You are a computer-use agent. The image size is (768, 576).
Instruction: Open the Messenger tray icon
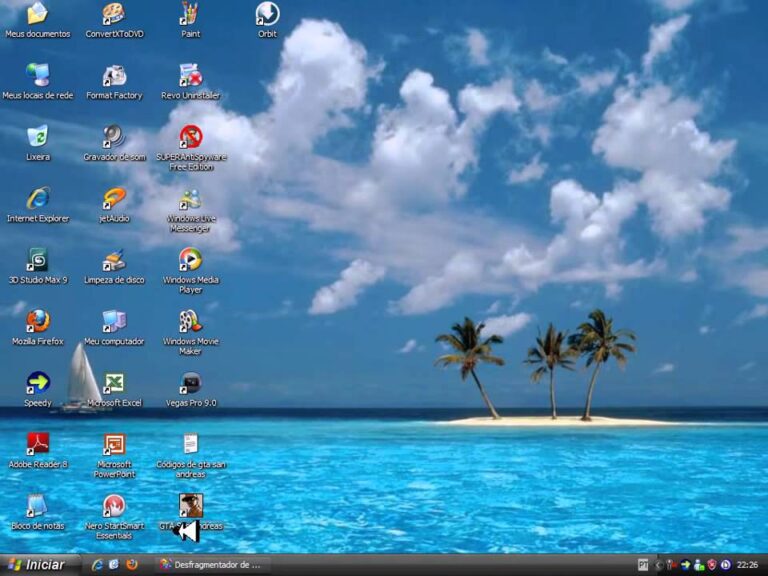click(699, 565)
